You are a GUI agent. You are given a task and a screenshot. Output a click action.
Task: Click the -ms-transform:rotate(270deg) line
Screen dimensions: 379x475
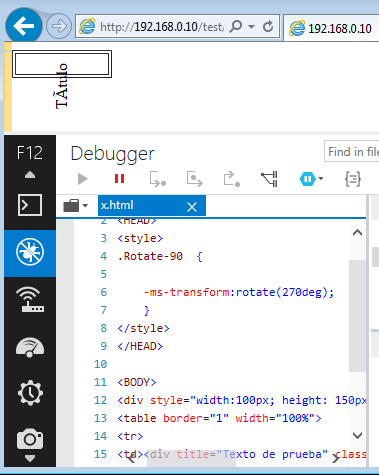(x=239, y=292)
